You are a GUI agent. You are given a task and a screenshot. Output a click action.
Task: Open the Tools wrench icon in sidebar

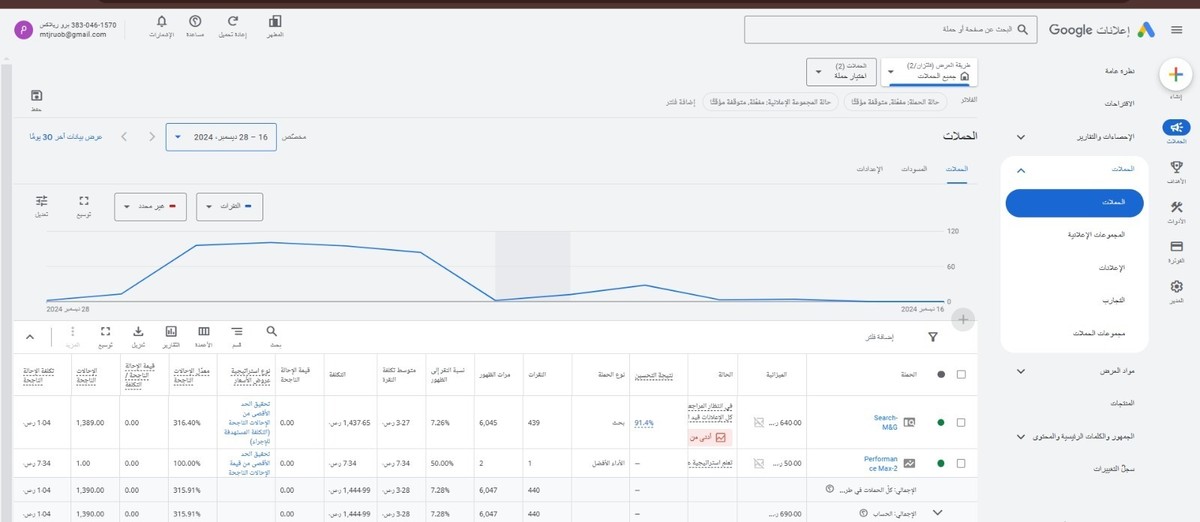[1176, 208]
